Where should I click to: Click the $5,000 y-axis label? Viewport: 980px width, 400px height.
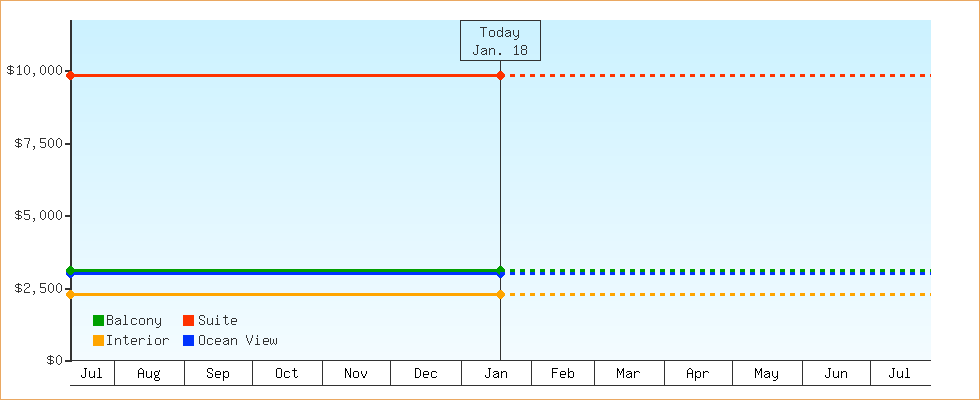(39, 216)
